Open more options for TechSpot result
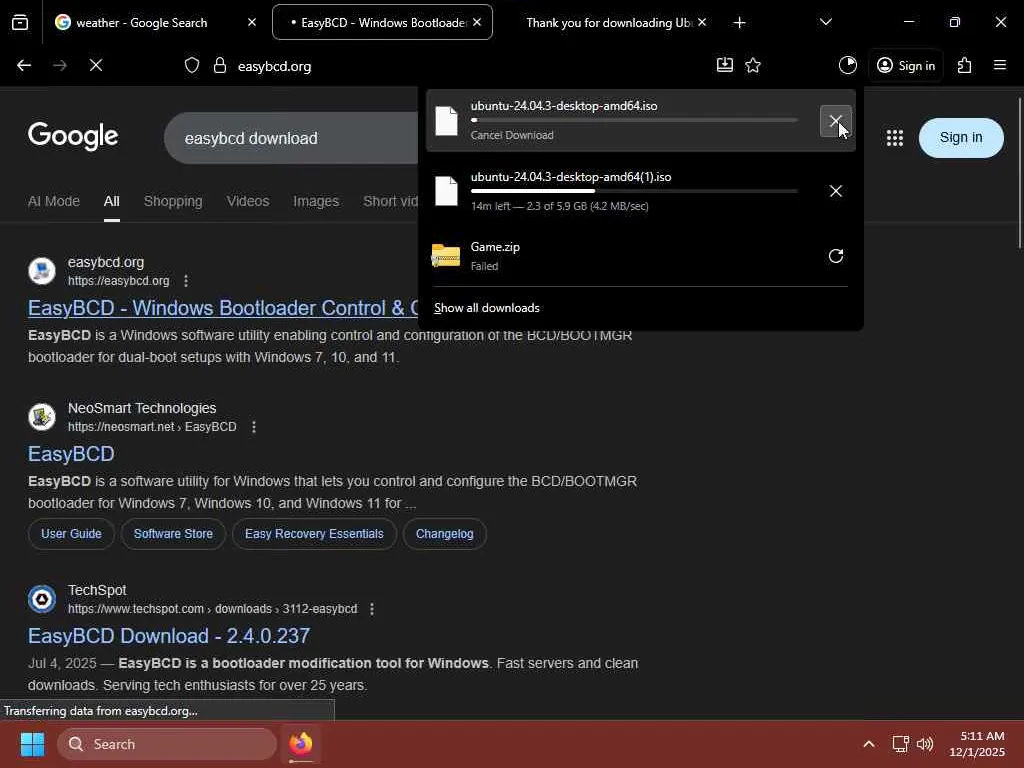 (x=372, y=609)
